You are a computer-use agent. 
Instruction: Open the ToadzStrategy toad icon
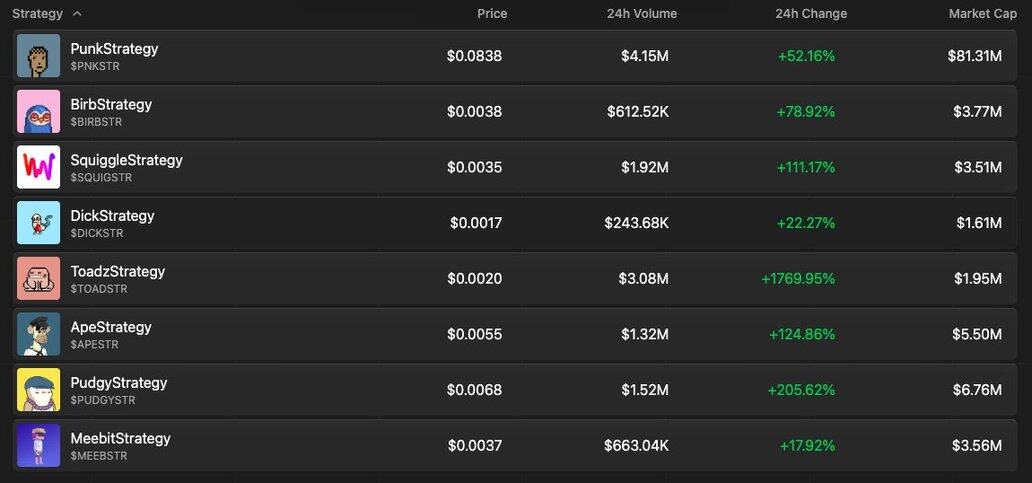(38, 278)
